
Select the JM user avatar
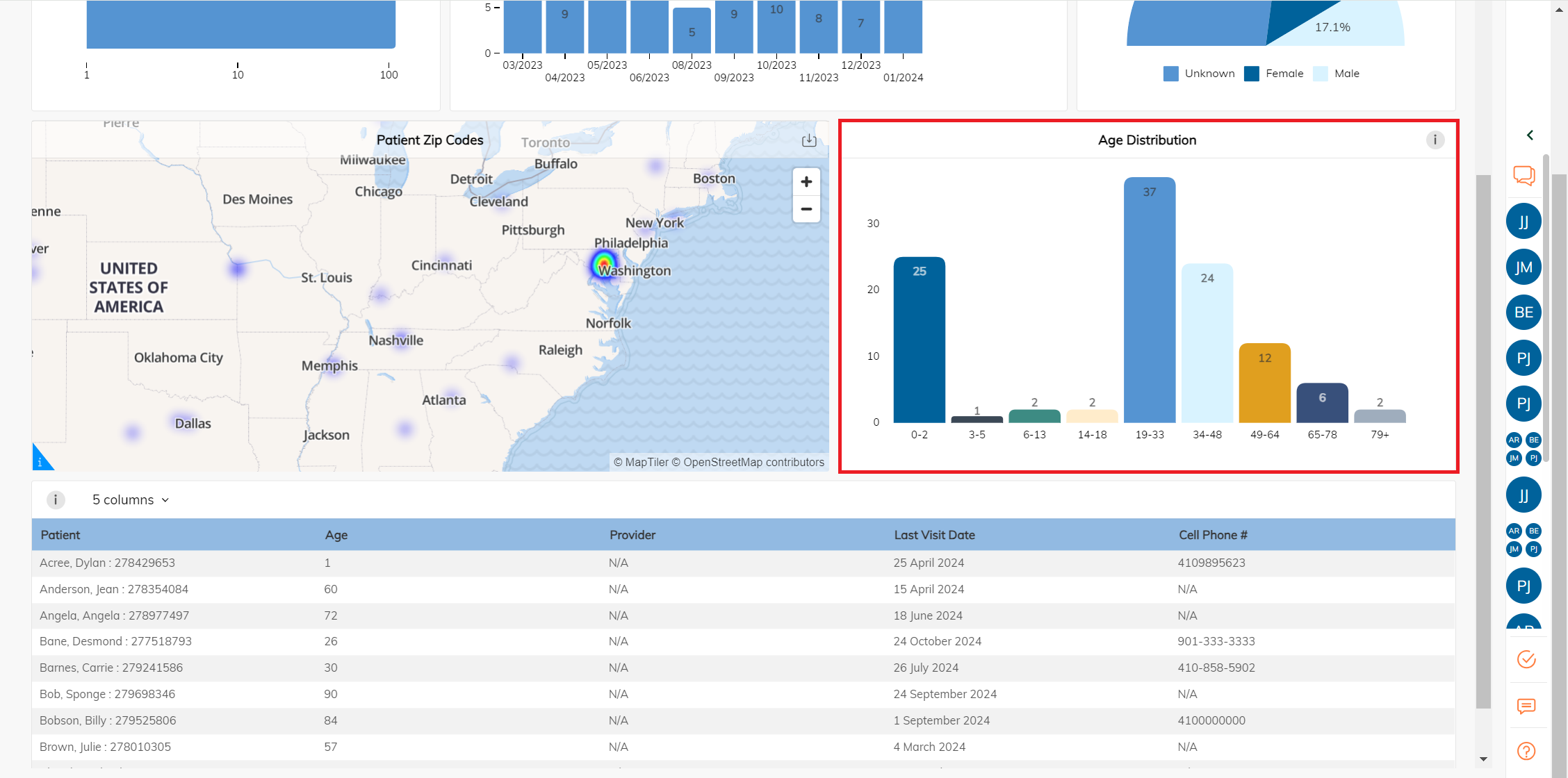[1524, 267]
